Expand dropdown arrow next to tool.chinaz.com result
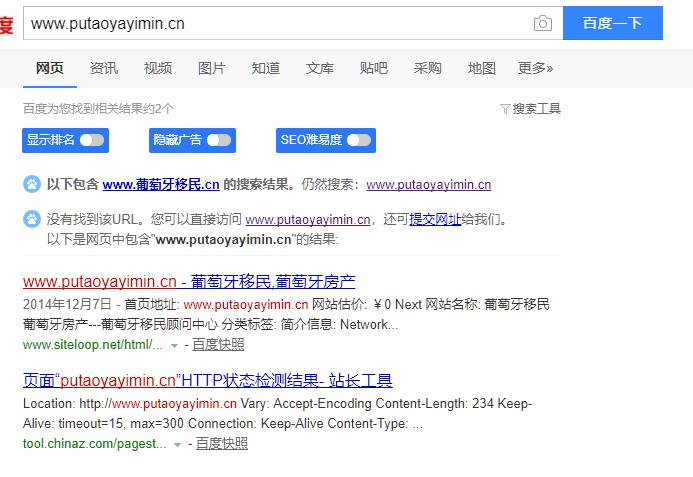693x477 pixels. tap(177, 444)
